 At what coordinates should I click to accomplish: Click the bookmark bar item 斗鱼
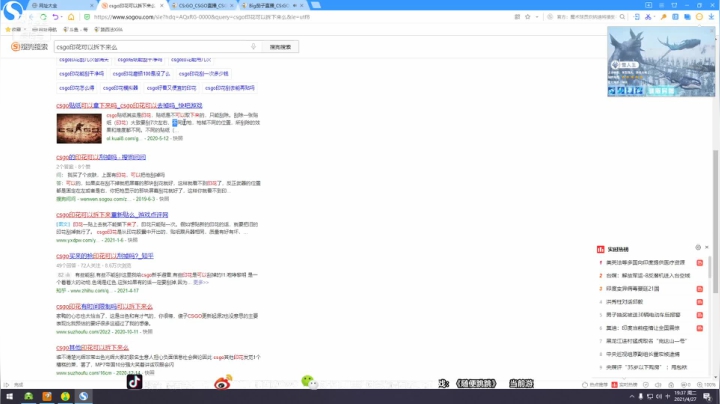point(75,29)
